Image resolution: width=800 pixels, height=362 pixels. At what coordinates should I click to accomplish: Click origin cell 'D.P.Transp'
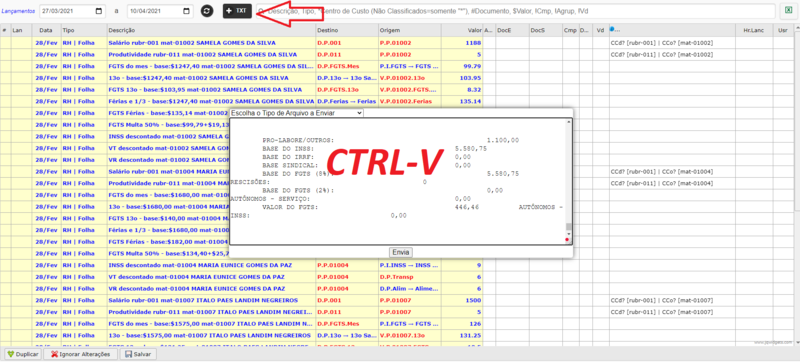[x=410, y=277]
